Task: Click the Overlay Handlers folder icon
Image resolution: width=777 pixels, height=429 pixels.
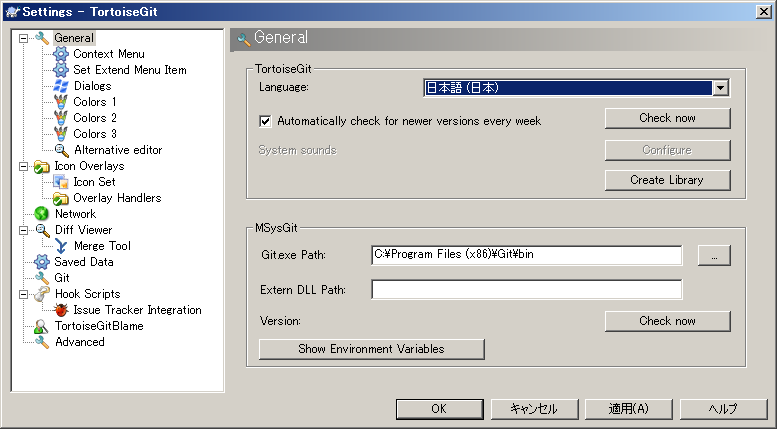Action: coord(61,198)
